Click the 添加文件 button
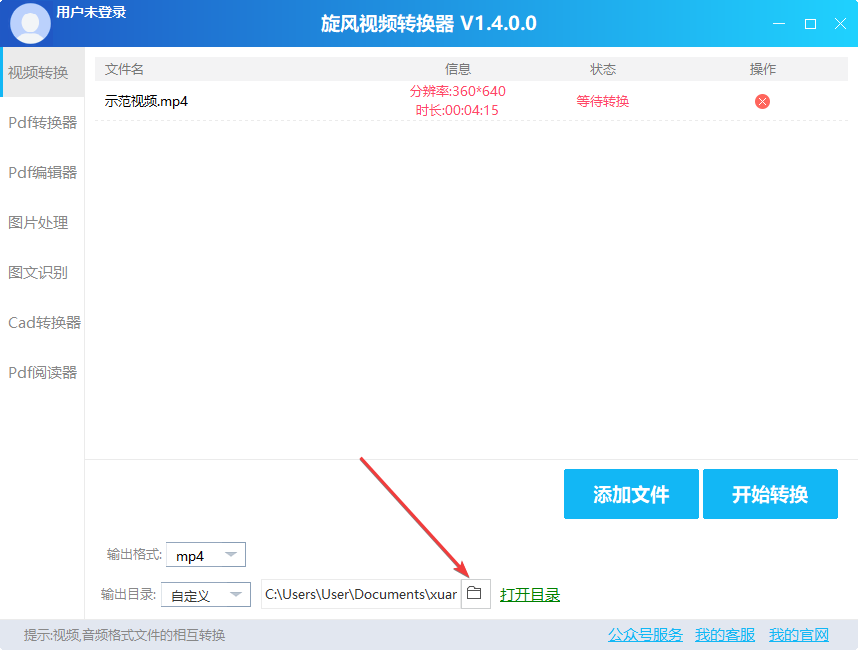The image size is (858, 650). (631, 494)
